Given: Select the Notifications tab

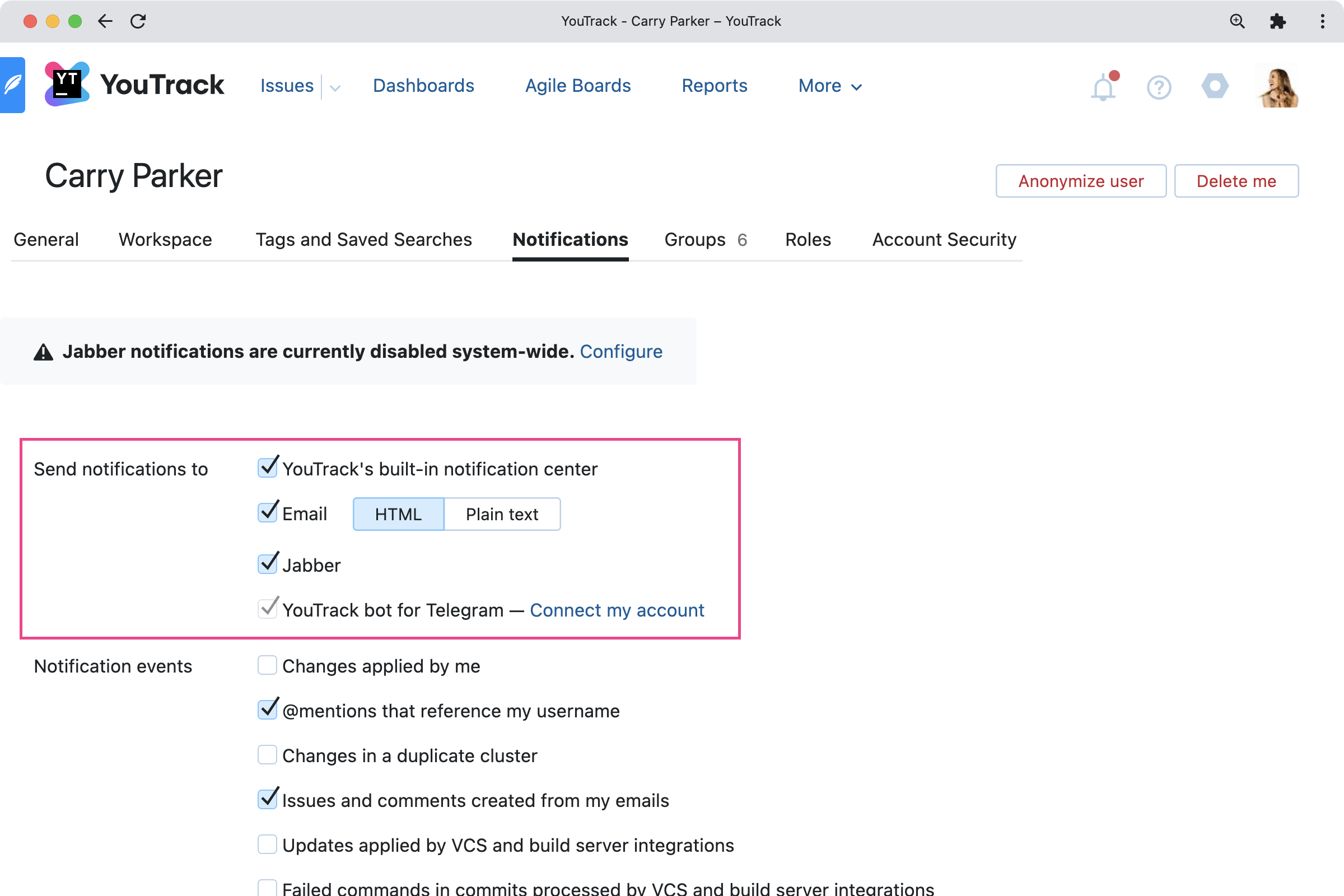Looking at the screenshot, I should (x=570, y=240).
